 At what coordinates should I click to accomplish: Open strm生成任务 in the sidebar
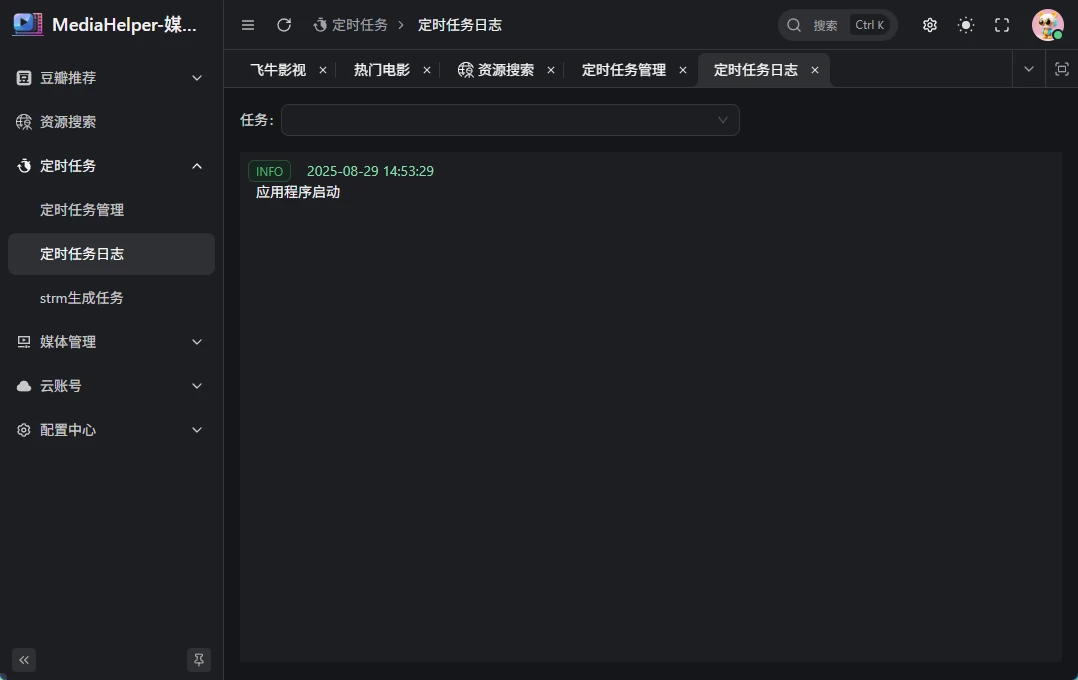tap(82, 298)
